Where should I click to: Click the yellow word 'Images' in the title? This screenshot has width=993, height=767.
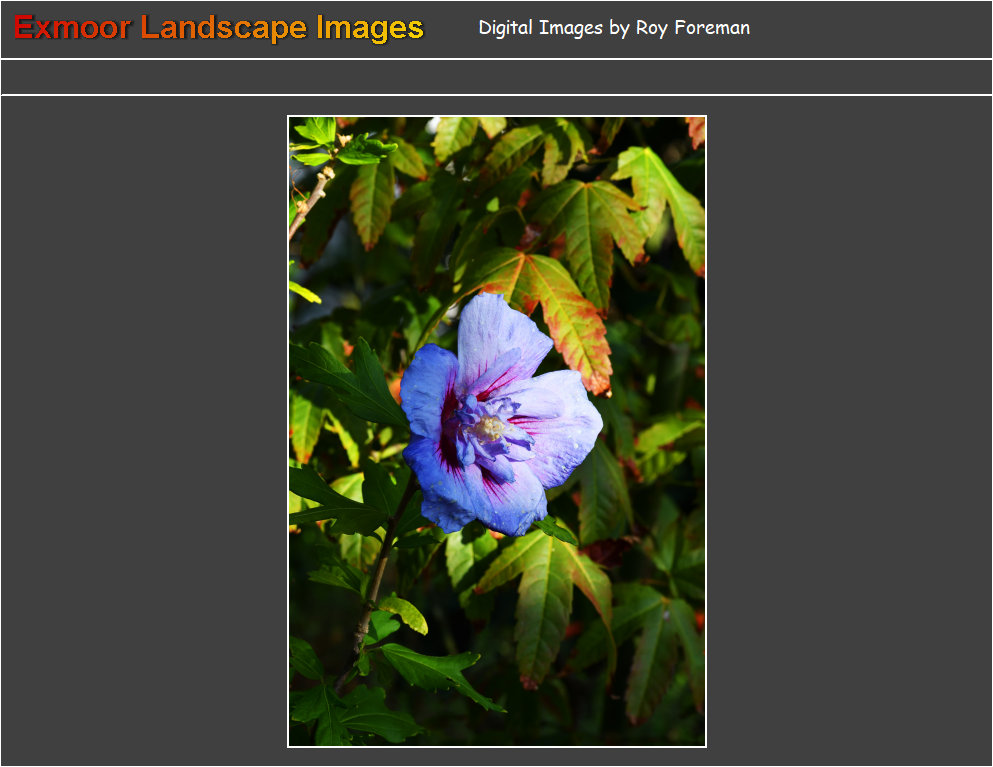pos(370,28)
